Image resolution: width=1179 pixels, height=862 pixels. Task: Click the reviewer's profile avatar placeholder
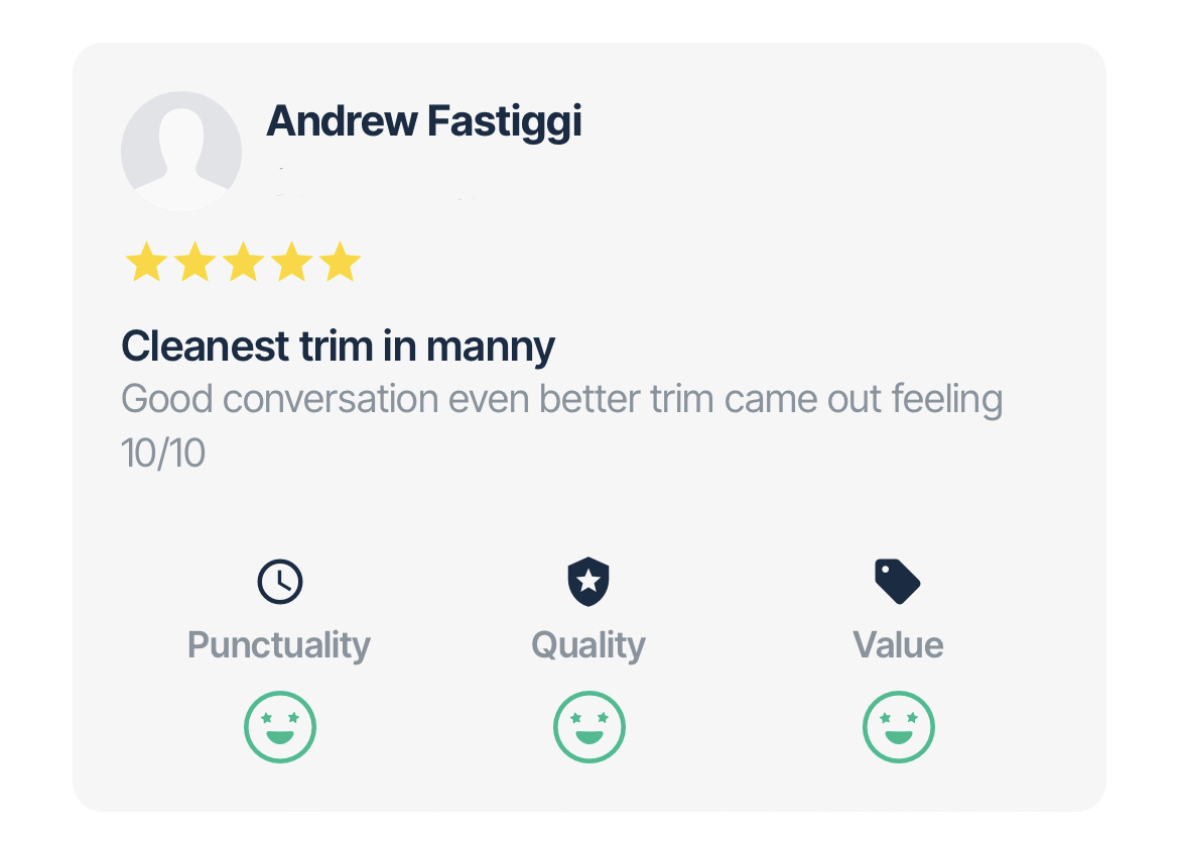click(181, 151)
